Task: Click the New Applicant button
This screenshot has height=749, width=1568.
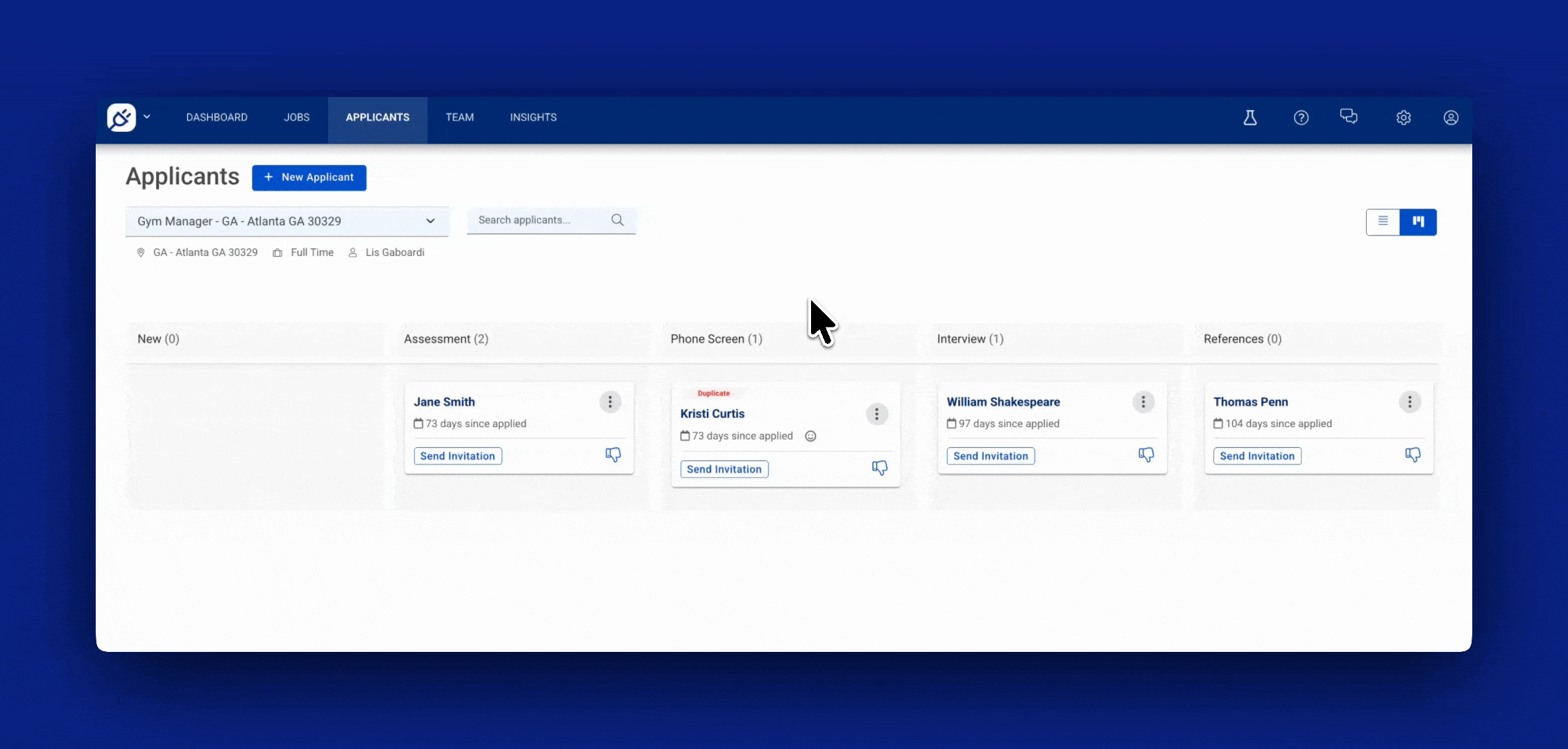Action: coord(309,178)
